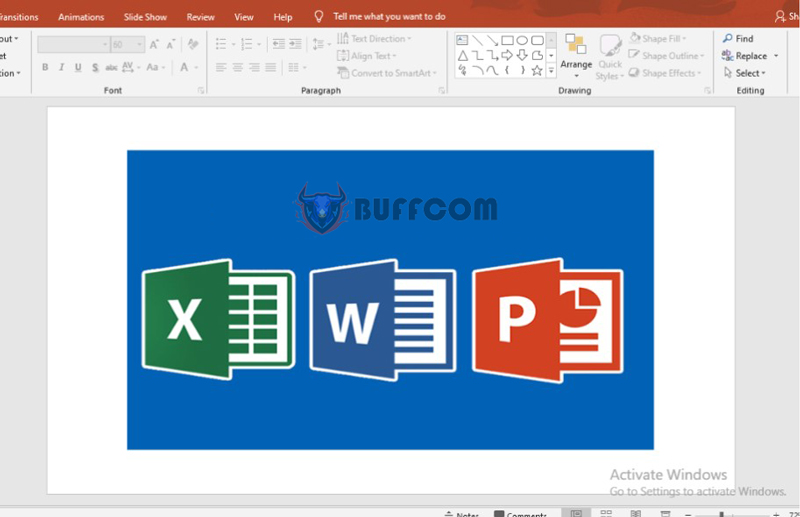
Task: Apply Text Shadow with the S icon
Action: point(95,67)
